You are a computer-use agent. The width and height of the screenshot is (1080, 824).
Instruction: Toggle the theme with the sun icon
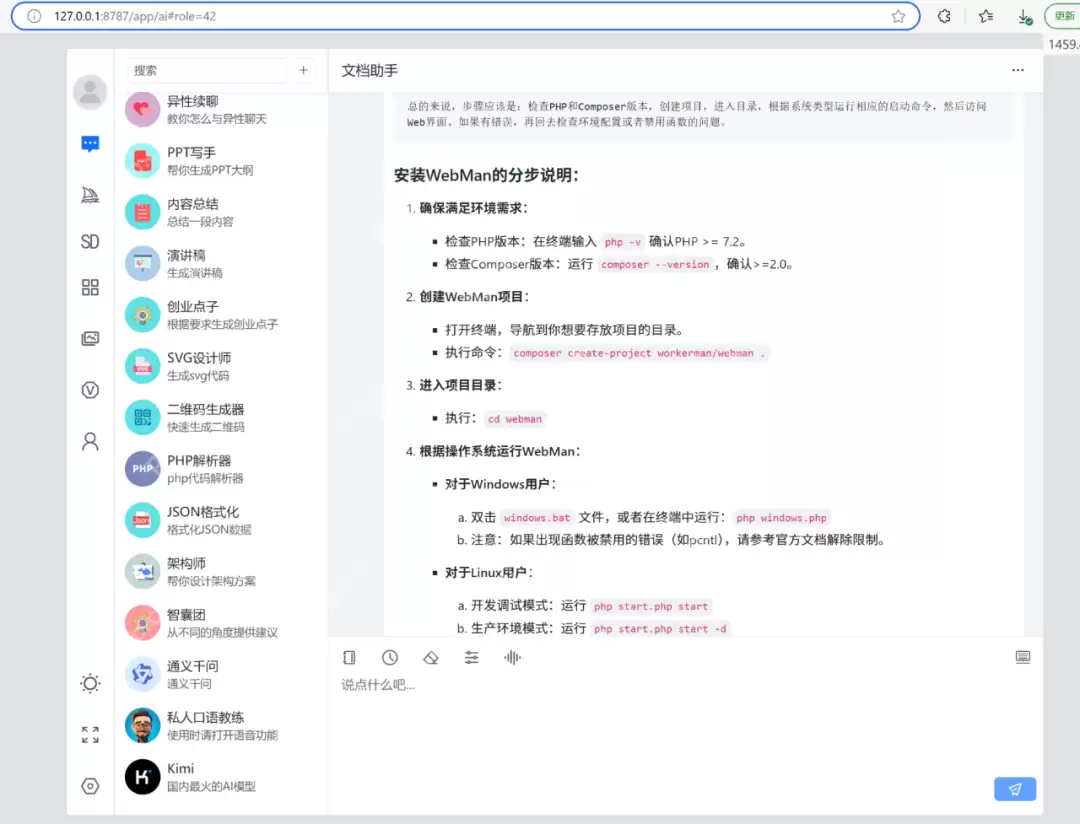click(x=90, y=683)
